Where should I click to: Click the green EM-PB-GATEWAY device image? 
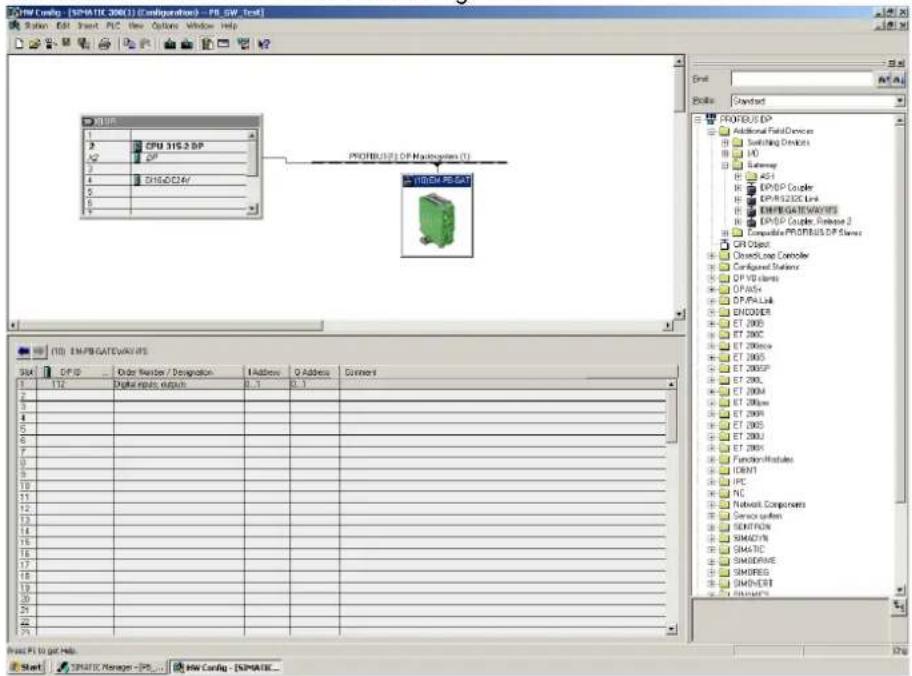pyautogui.click(x=437, y=221)
